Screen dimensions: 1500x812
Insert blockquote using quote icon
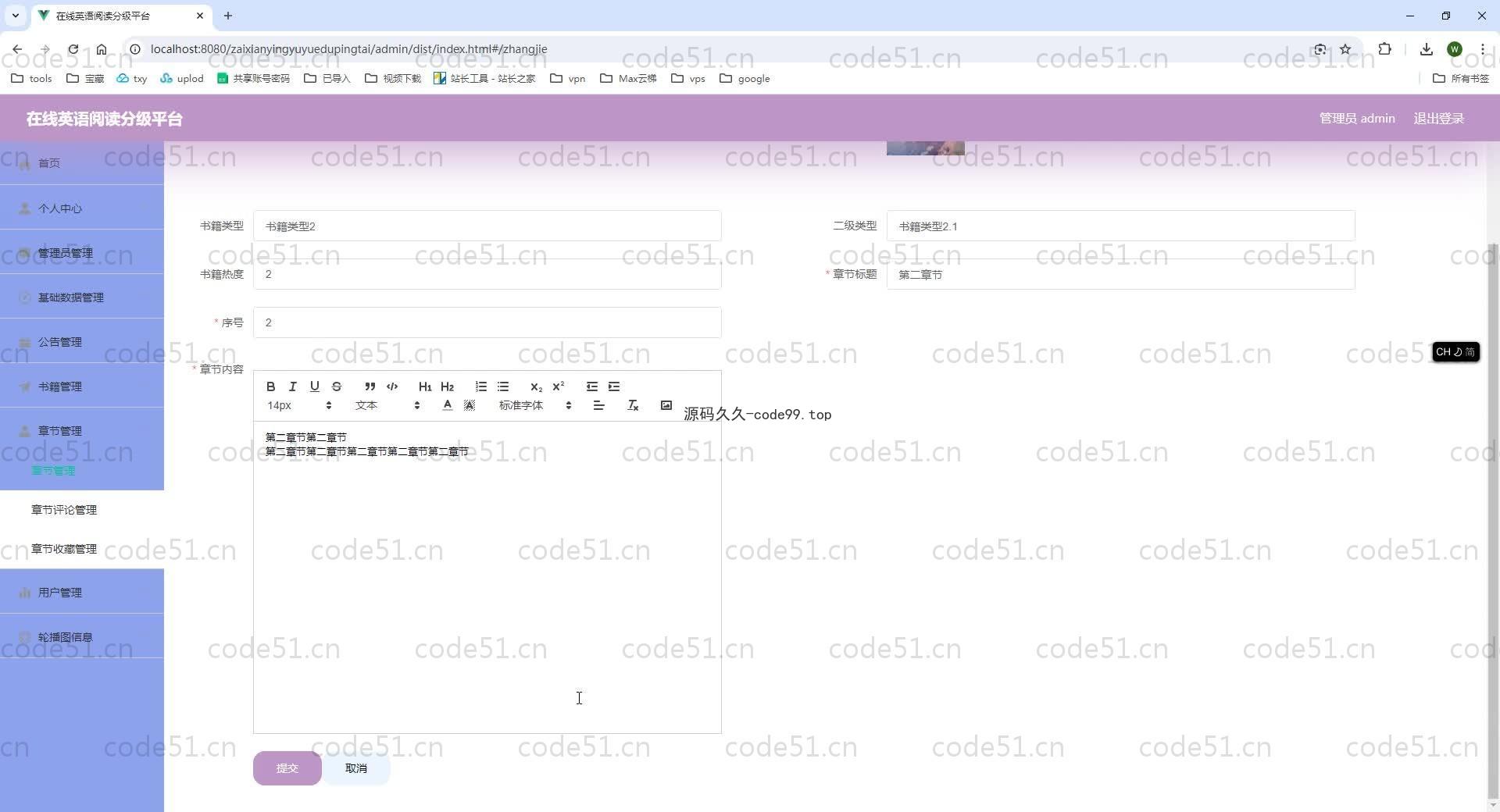pyautogui.click(x=370, y=386)
